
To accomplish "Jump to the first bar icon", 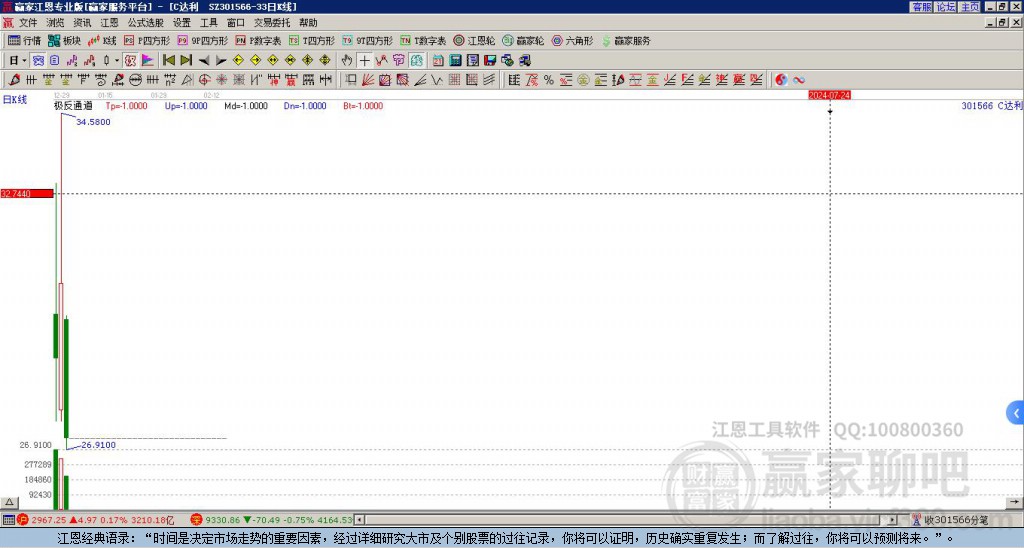I will click(168, 60).
